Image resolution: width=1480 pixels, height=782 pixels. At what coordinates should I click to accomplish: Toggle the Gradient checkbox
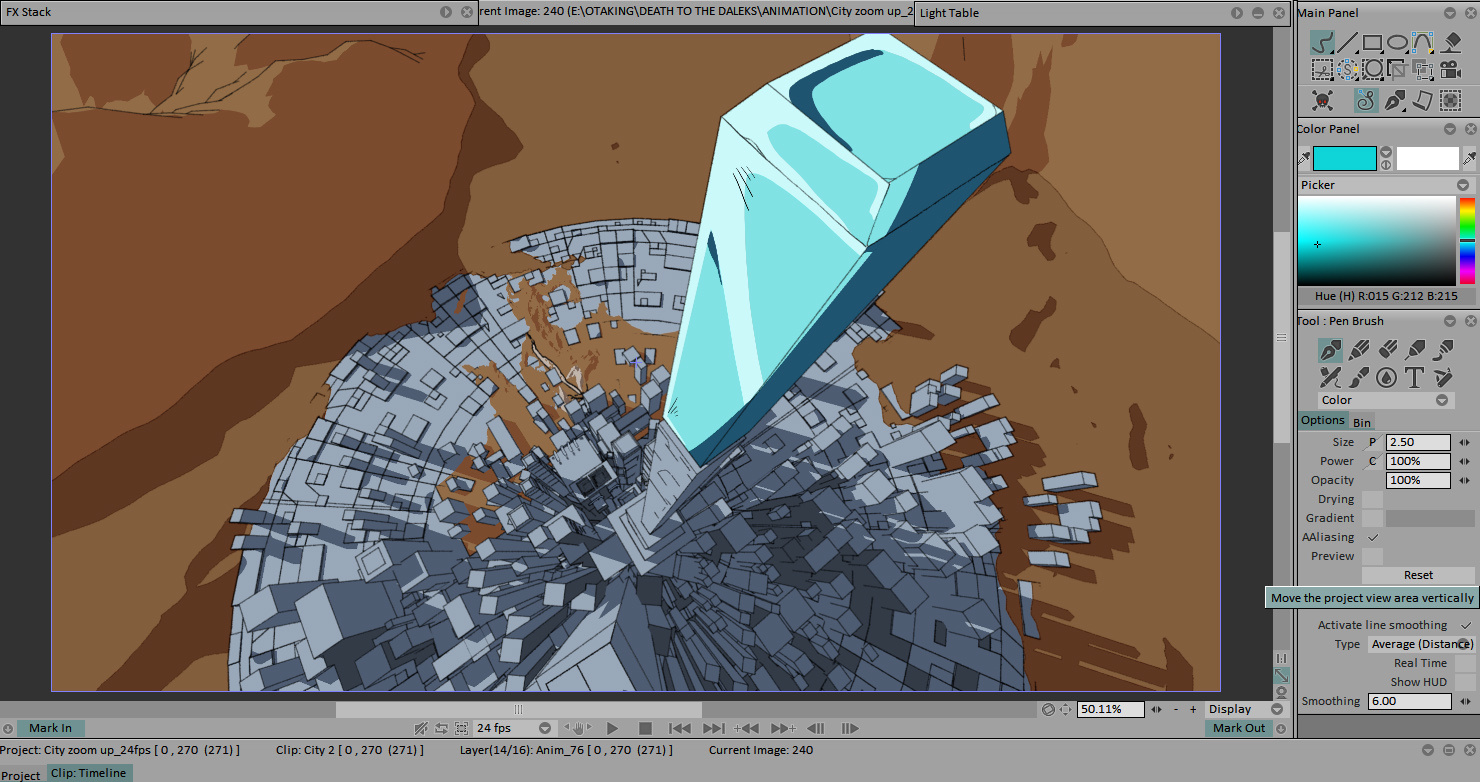tap(1373, 518)
